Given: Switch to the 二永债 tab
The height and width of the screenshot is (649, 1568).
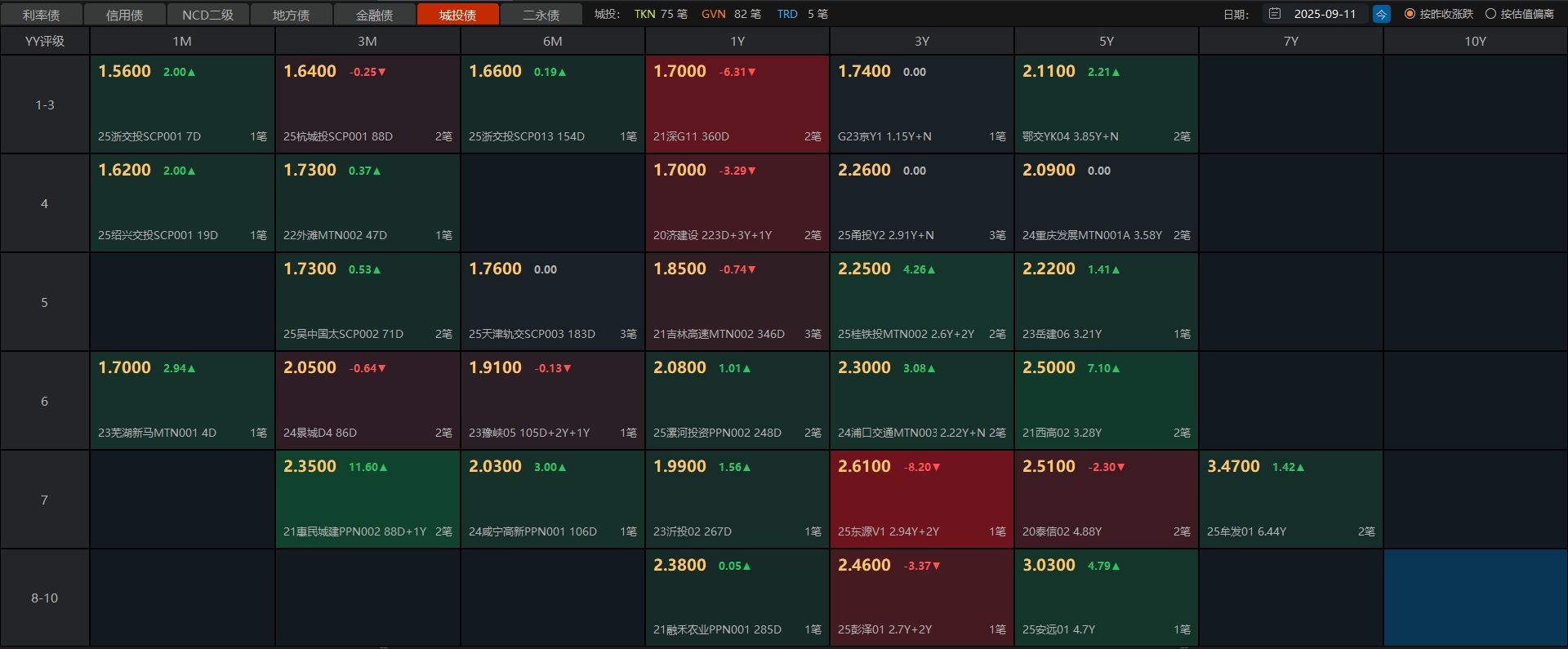Looking at the screenshot, I should pyautogui.click(x=541, y=15).
